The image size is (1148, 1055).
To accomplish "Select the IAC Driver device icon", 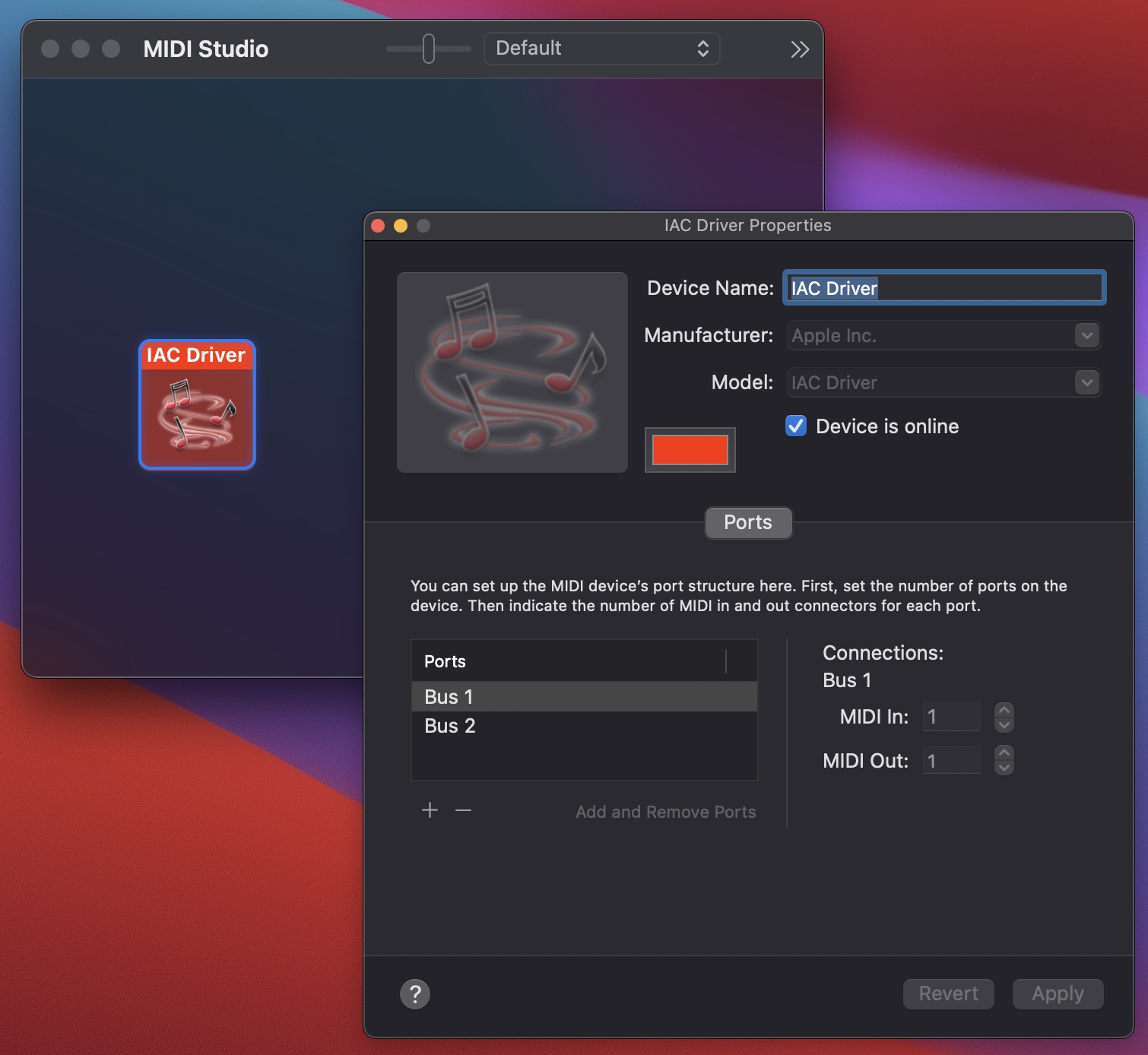I will point(197,404).
